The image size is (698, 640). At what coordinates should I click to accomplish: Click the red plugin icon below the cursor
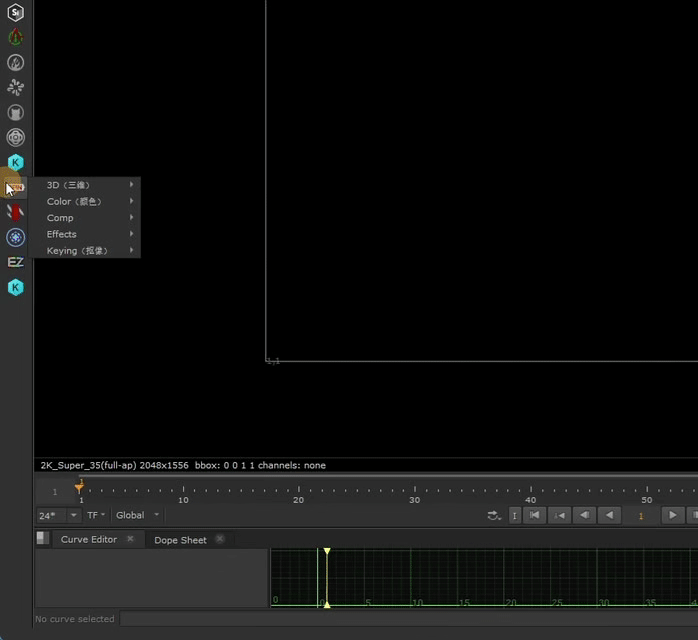coord(16,212)
